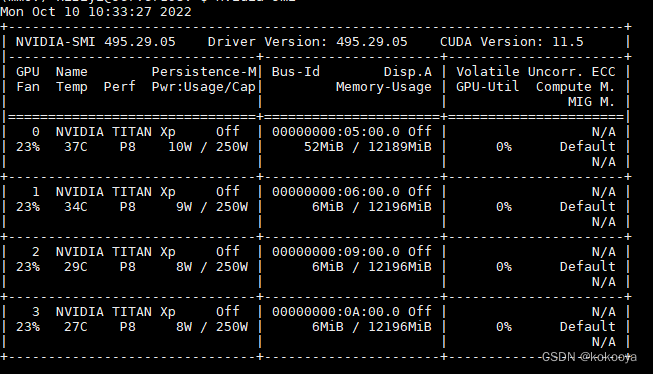
Task: Click "NVIDIA TITAN Xp" name for GPU 3
Action: pos(116,312)
